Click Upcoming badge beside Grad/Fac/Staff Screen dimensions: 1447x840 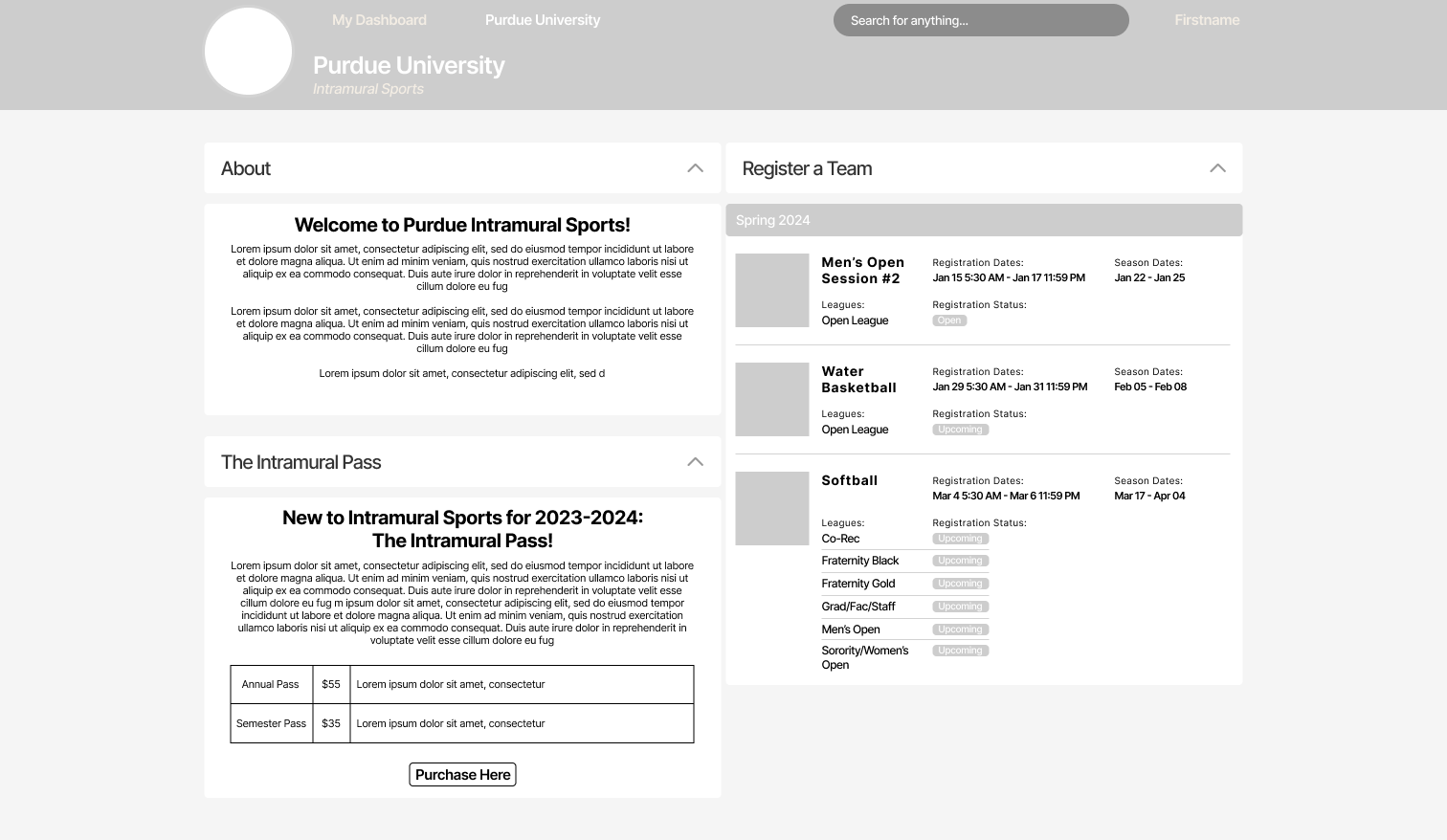pos(961,607)
